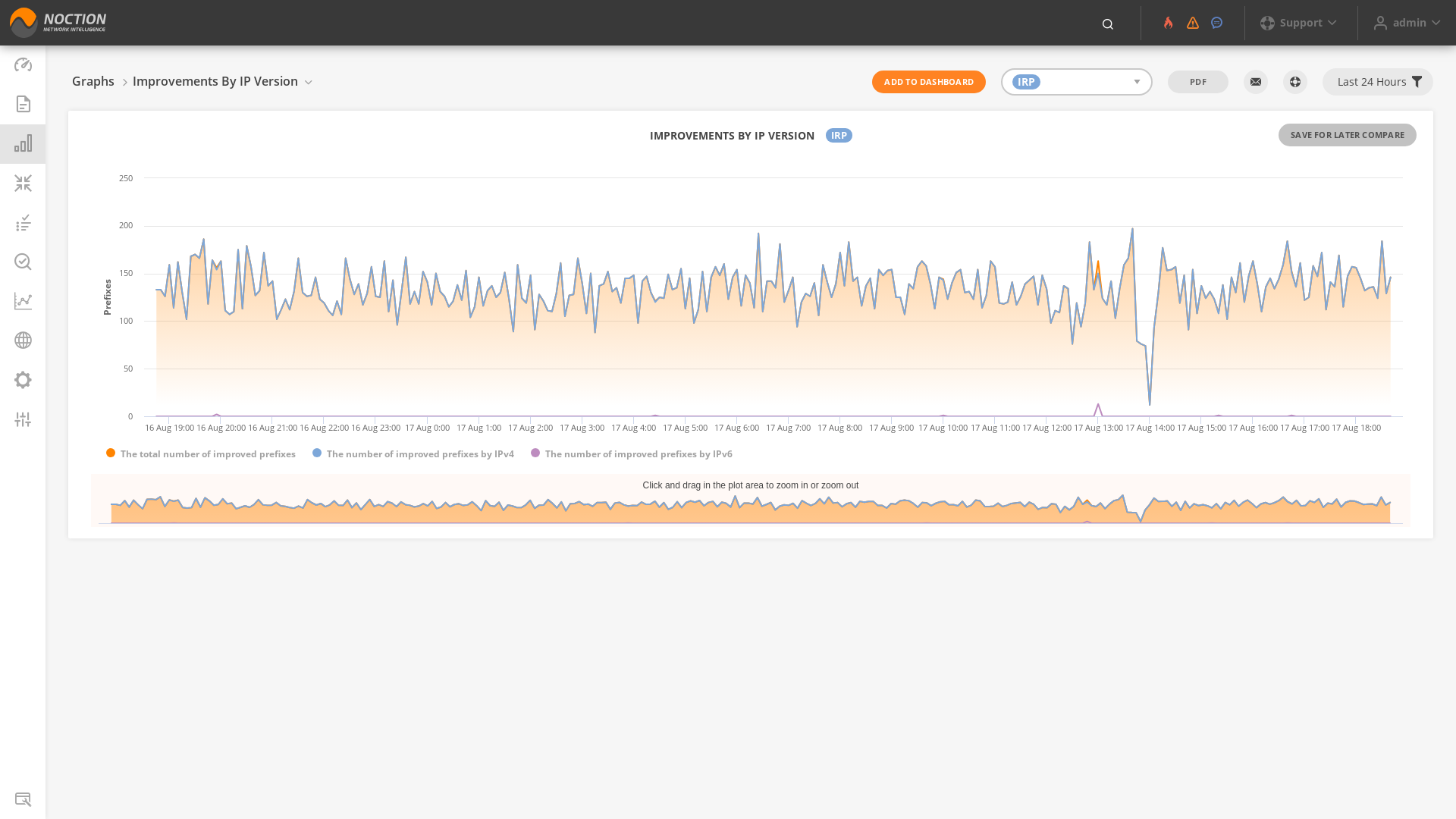Open the warning triangle notifications icon
Image resolution: width=1456 pixels, height=819 pixels.
point(1193,23)
